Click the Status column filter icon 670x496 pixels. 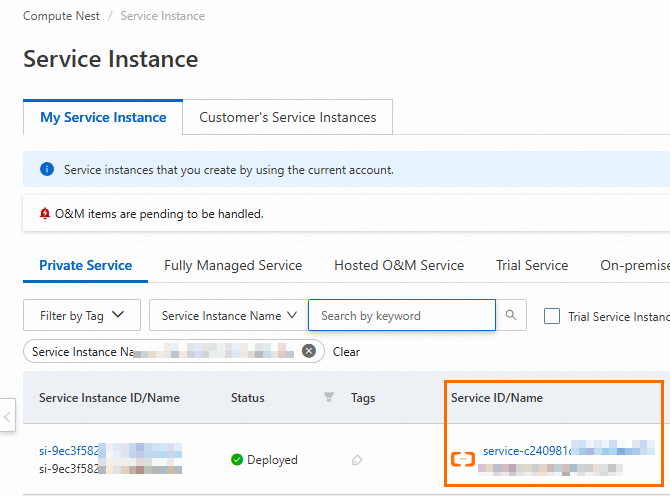click(x=328, y=398)
